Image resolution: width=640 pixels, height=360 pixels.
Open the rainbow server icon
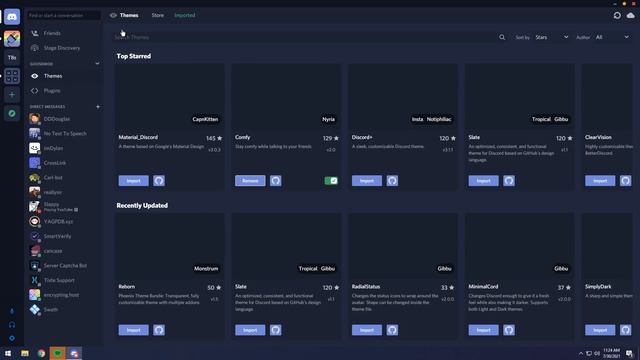click(12, 39)
